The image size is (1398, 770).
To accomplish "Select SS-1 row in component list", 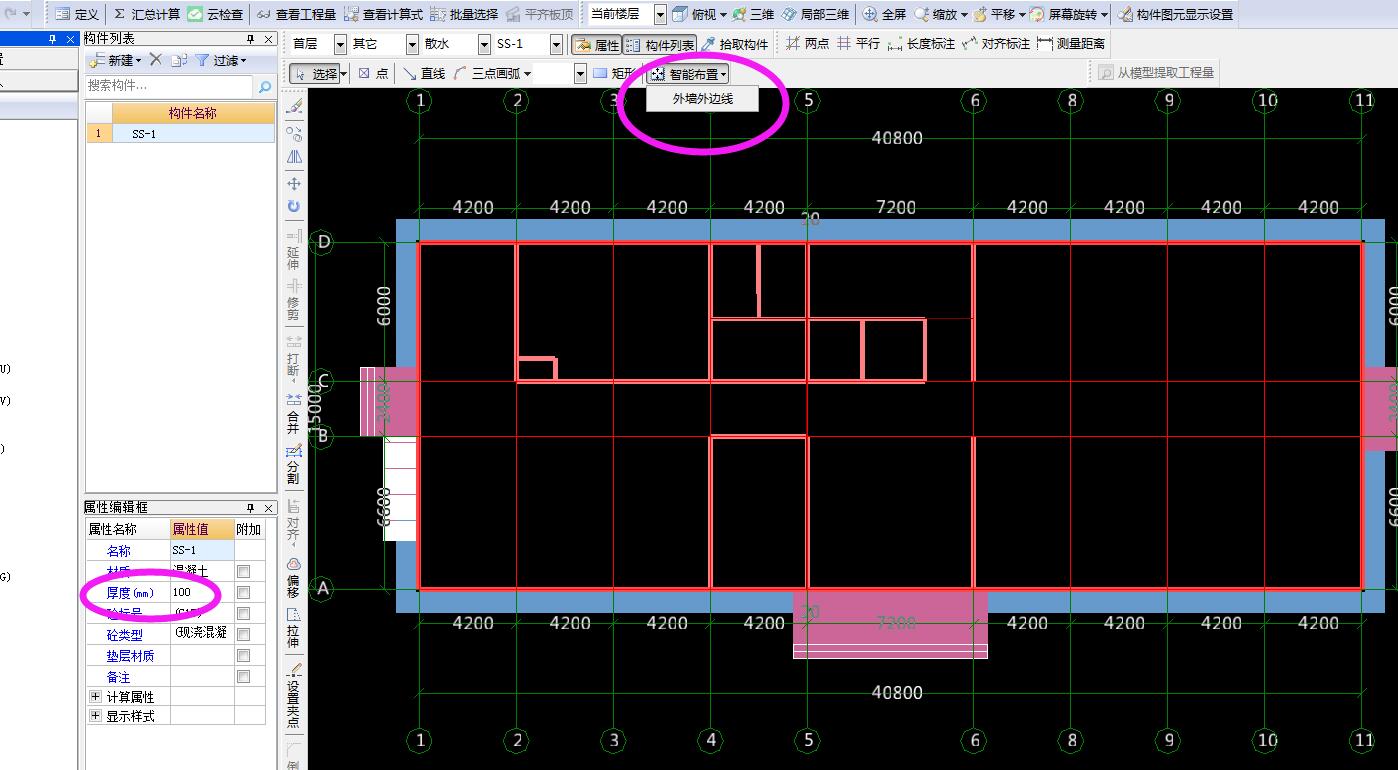I will 180,133.
